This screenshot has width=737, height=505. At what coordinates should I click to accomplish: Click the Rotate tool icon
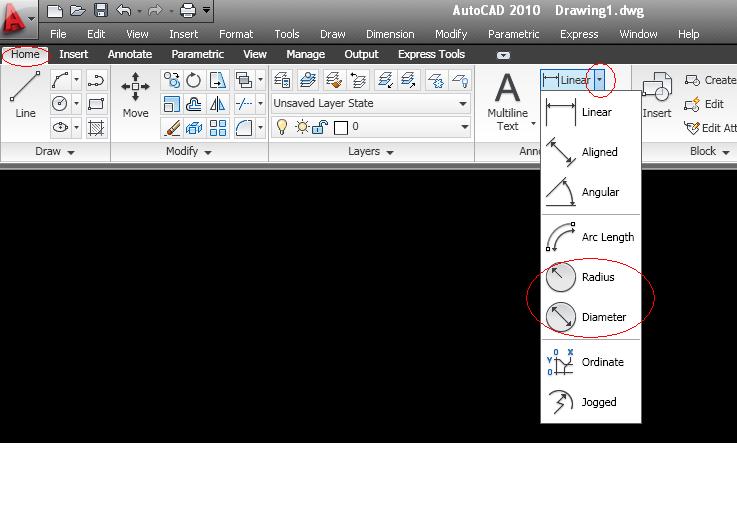[x=194, y=80]
